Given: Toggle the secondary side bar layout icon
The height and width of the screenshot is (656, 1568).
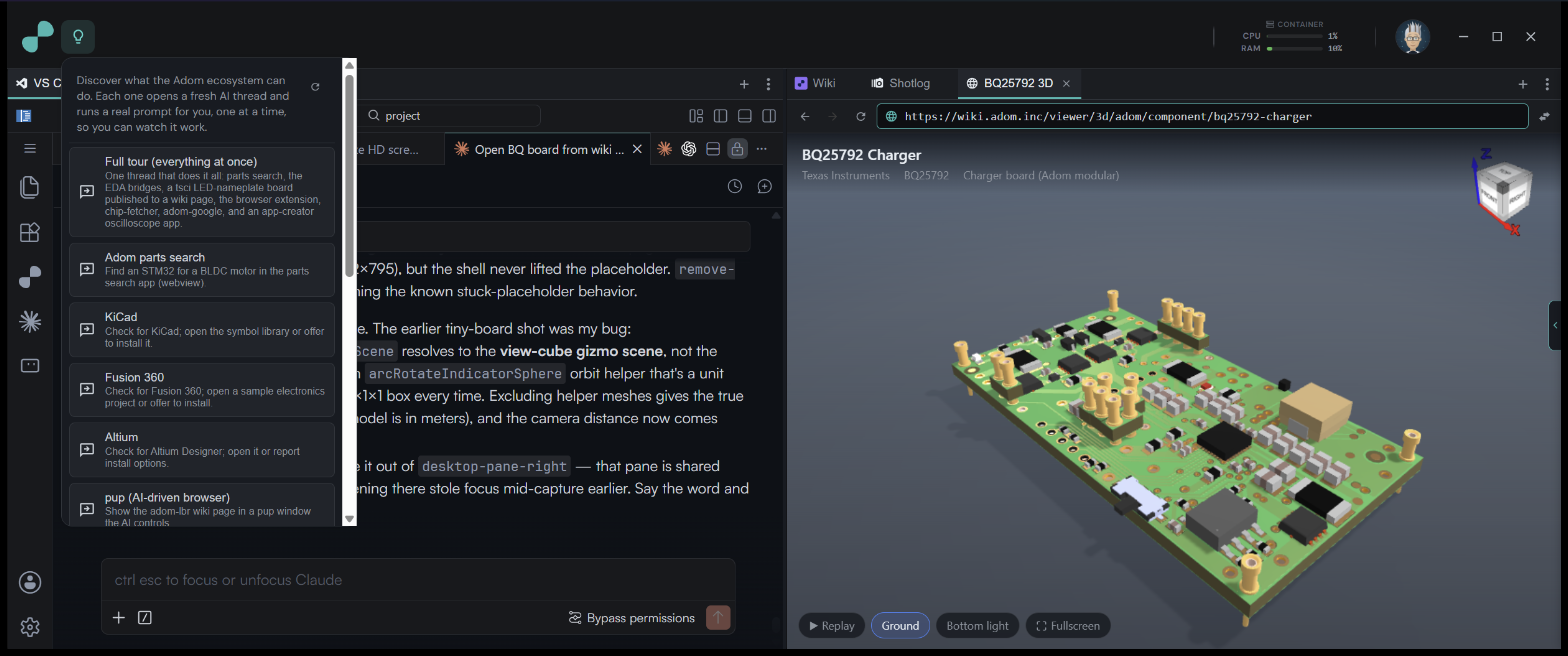Looking at the screenshot, I should 769,116.
